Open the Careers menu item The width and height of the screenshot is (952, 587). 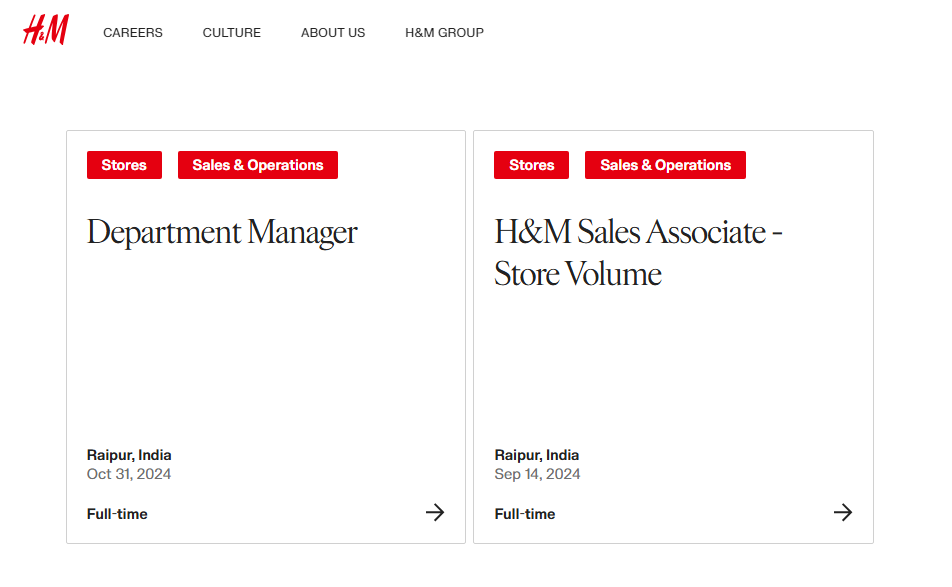pos(133,33)
